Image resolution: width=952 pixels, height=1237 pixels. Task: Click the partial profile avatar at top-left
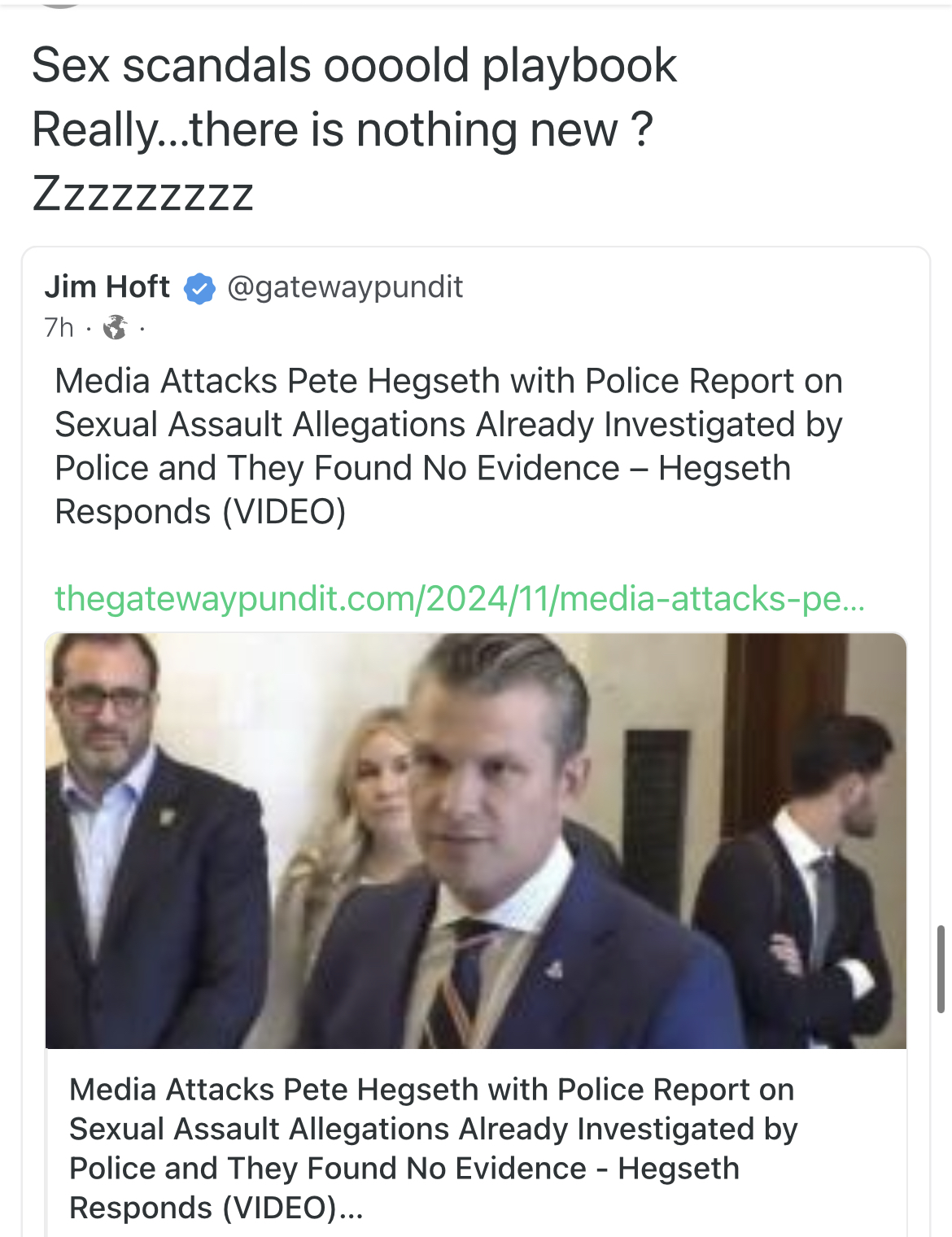[x=61, y=3]
